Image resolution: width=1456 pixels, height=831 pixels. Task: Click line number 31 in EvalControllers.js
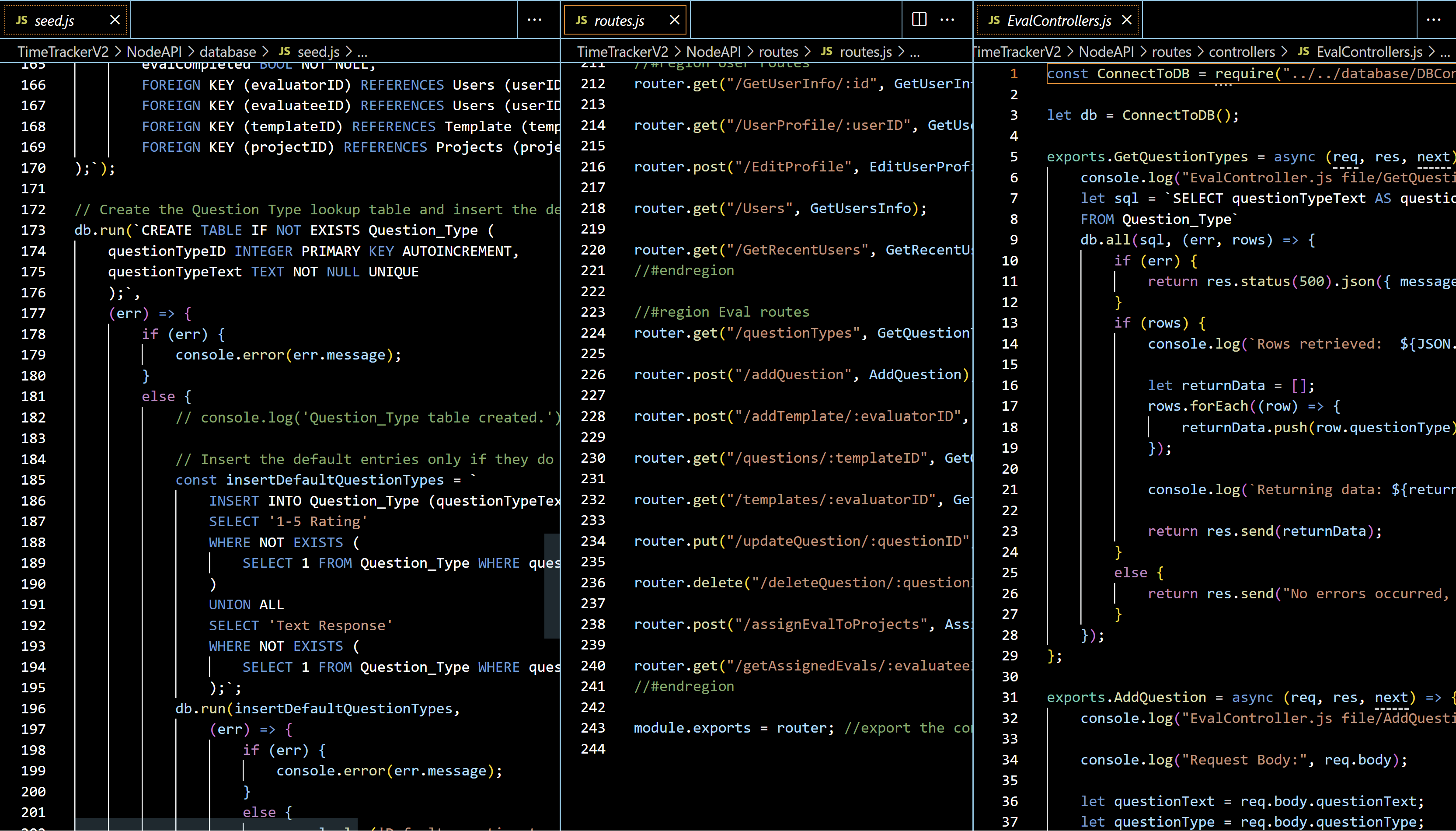[x=1010, y=698]
